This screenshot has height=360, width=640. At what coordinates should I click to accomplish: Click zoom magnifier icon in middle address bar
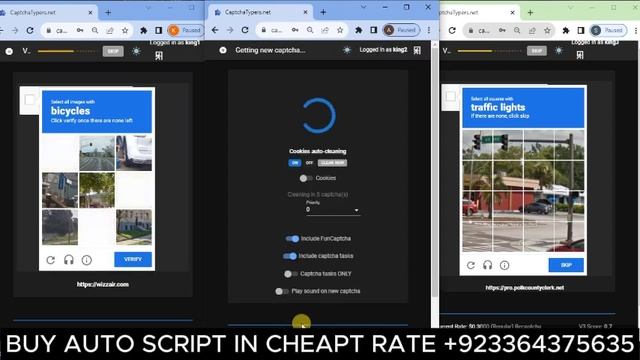point(310,30)
